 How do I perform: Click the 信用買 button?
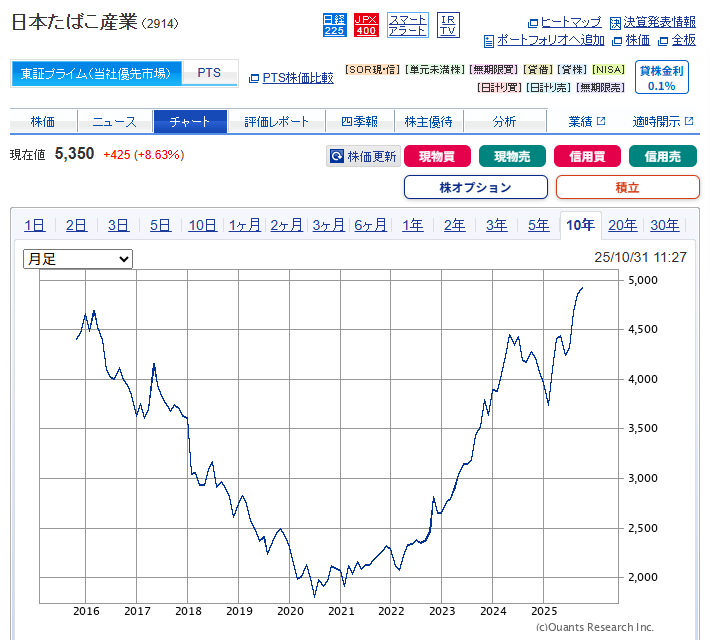587,156
